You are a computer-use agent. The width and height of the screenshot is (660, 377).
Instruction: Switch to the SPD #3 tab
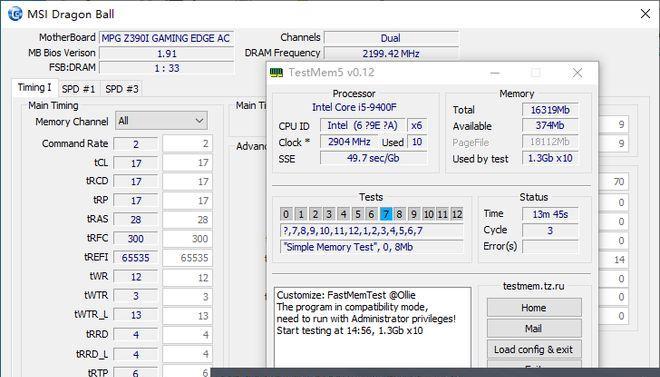(122, 89)
